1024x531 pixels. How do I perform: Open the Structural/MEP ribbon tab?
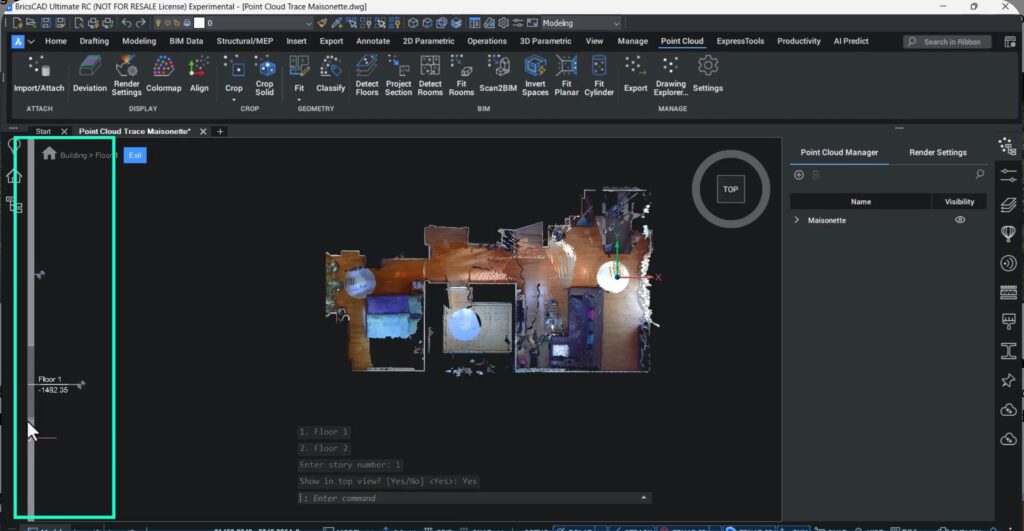coord(245,41)
